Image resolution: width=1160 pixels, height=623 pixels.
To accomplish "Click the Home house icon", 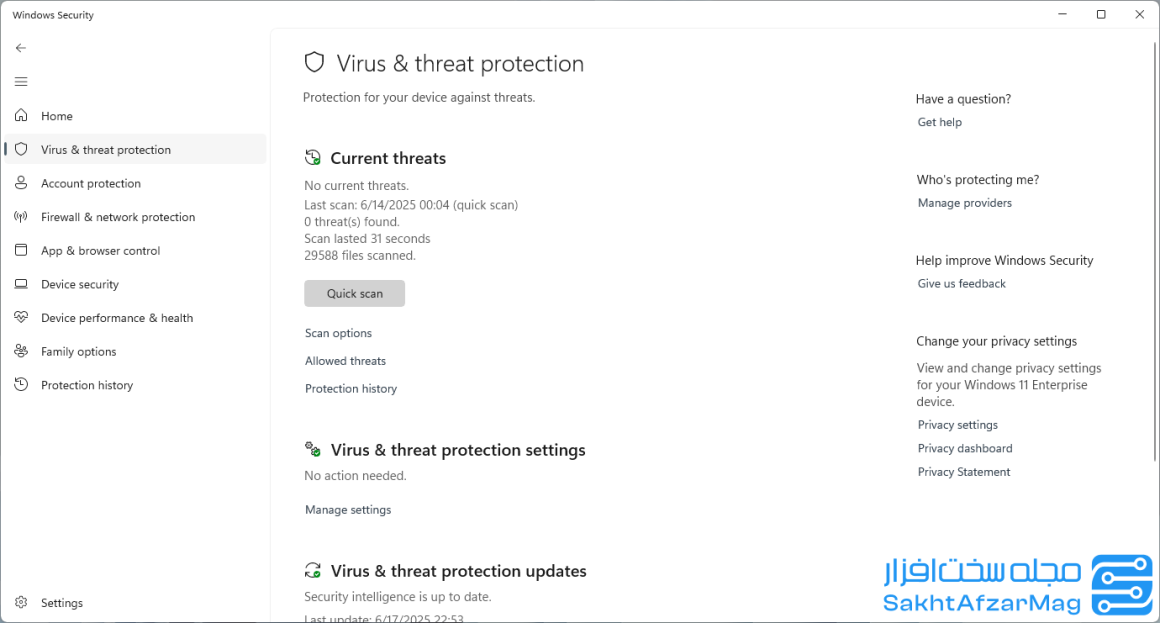I will [21, 115].
